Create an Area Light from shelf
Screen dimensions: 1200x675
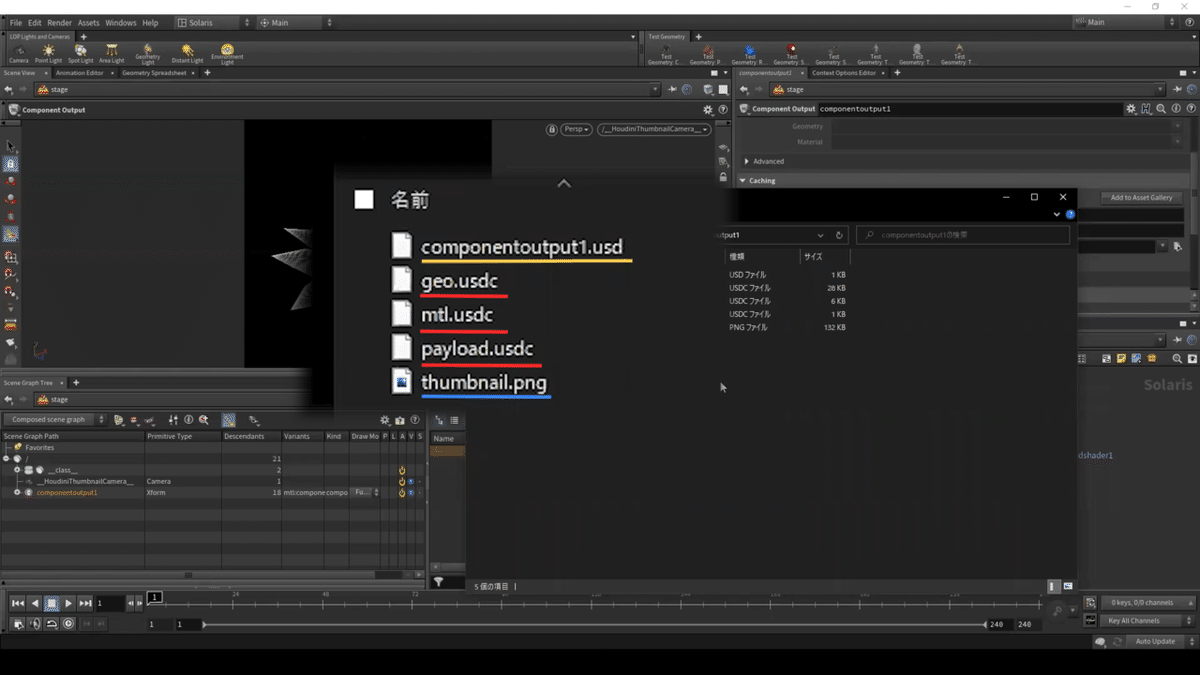[111, 53]
